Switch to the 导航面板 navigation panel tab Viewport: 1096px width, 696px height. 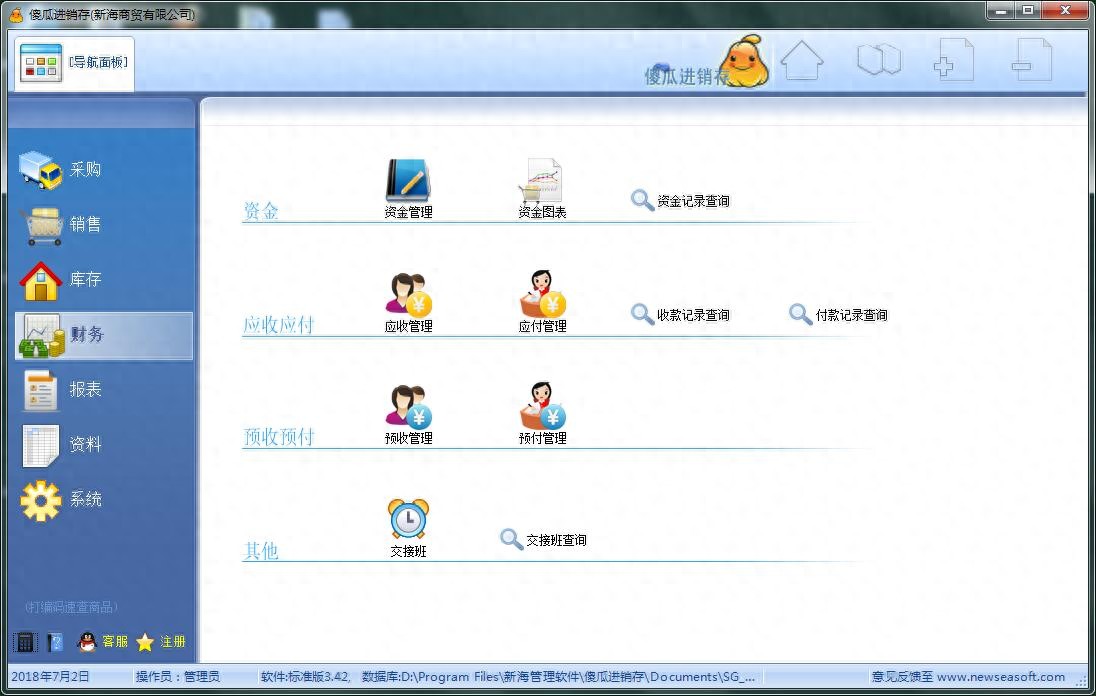(x=72, y=61)
